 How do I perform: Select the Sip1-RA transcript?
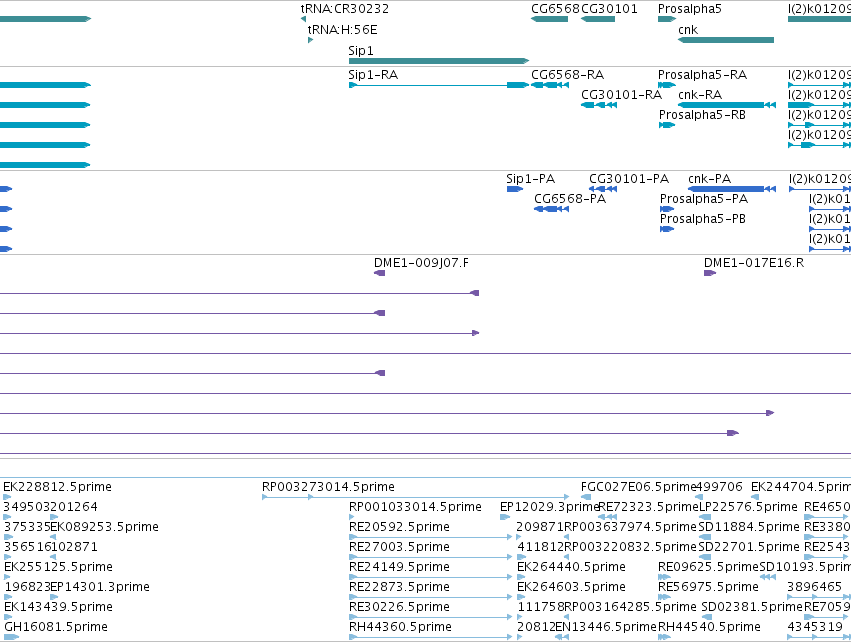[439, 85]
